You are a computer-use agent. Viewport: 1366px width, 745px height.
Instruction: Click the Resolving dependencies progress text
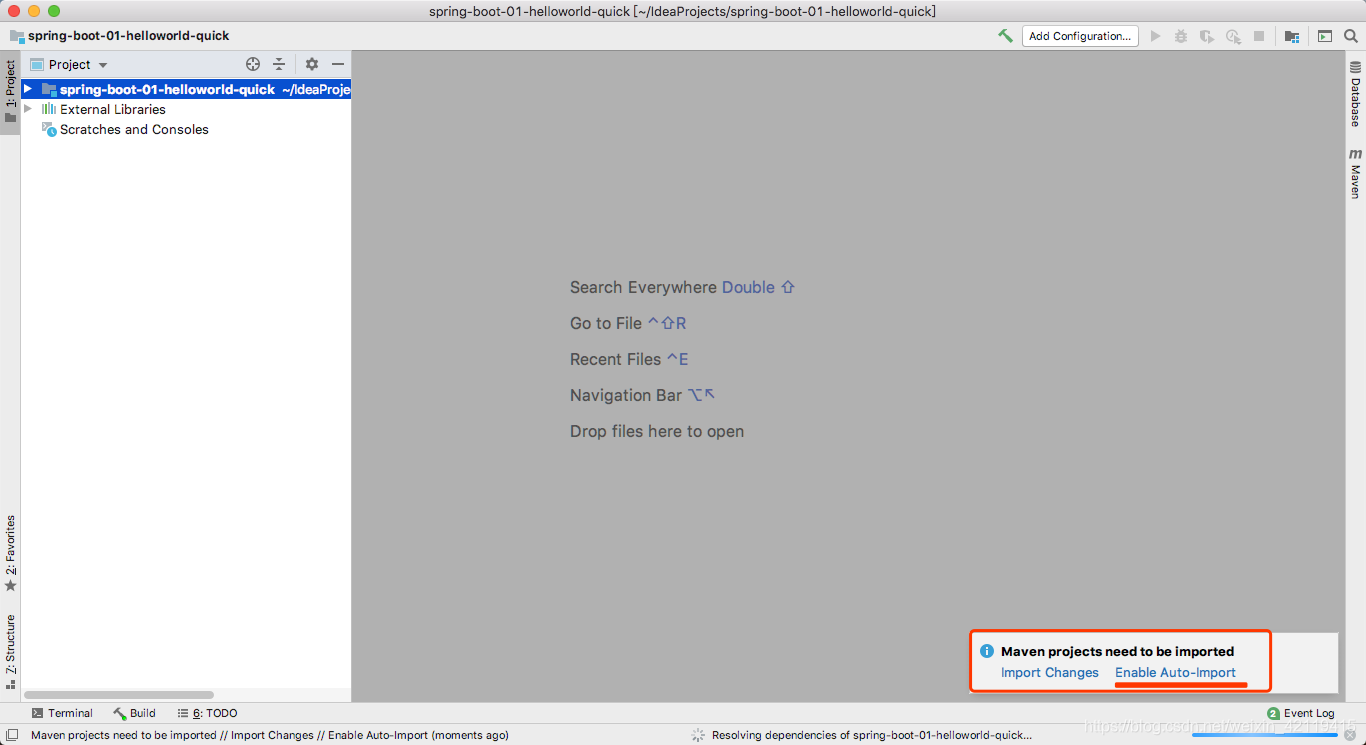click(x=872, y=735)
